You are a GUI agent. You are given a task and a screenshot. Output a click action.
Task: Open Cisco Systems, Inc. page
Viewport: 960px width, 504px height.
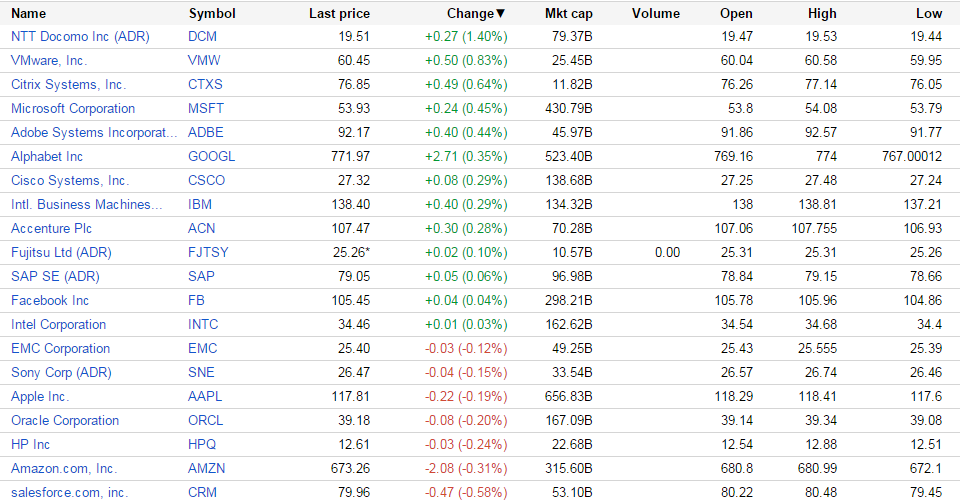point(70,180)
